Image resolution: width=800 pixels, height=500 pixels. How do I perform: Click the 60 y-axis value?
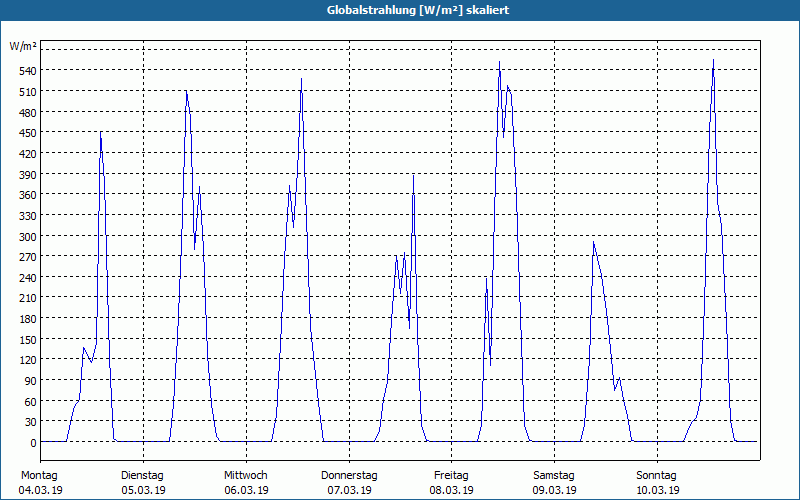click(30, 402)
